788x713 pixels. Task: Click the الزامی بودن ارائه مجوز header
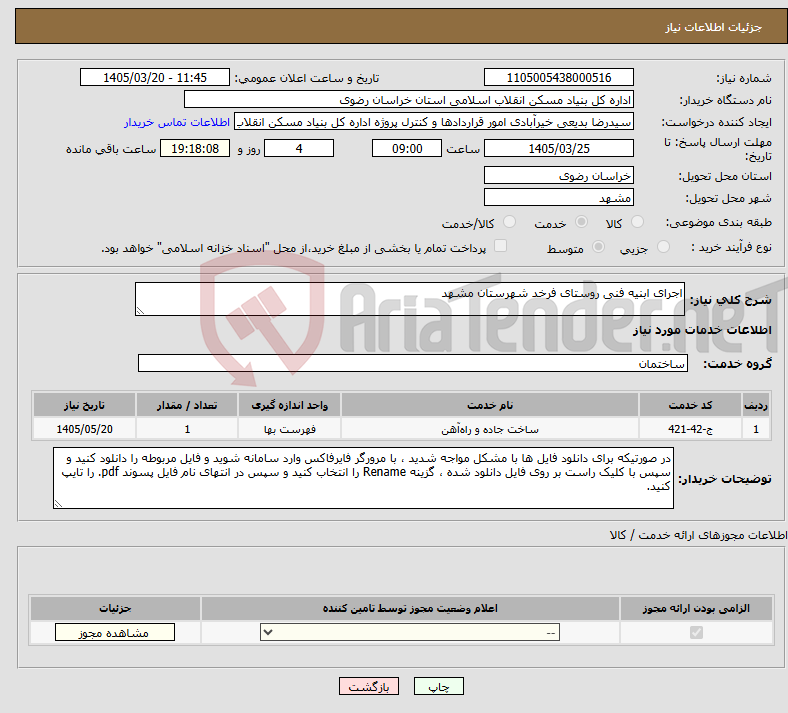point(696,608)
